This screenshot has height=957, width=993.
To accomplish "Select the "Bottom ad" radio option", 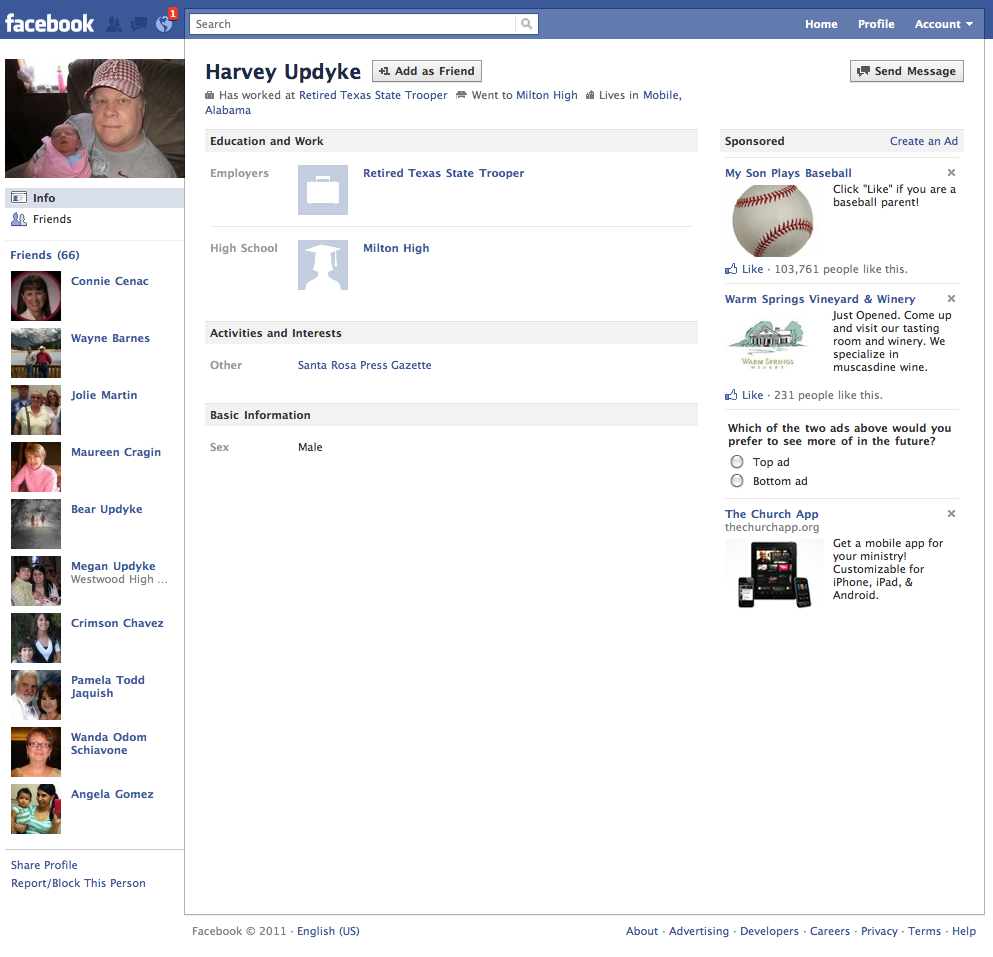I will click(x=737, y=481).
